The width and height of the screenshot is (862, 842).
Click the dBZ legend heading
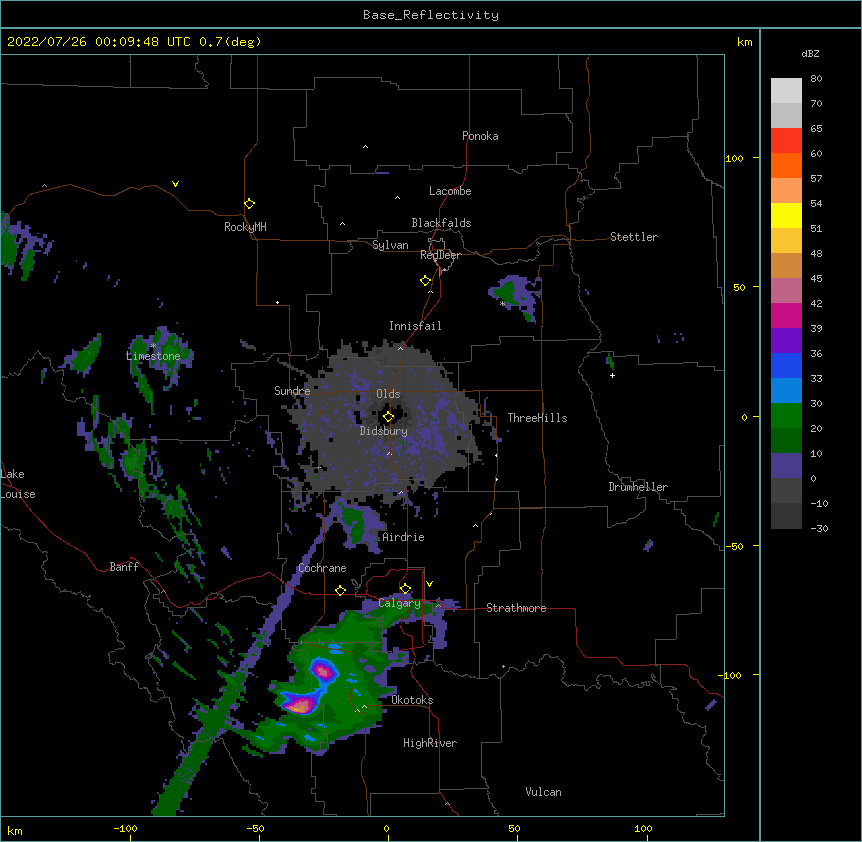[810, 53]
